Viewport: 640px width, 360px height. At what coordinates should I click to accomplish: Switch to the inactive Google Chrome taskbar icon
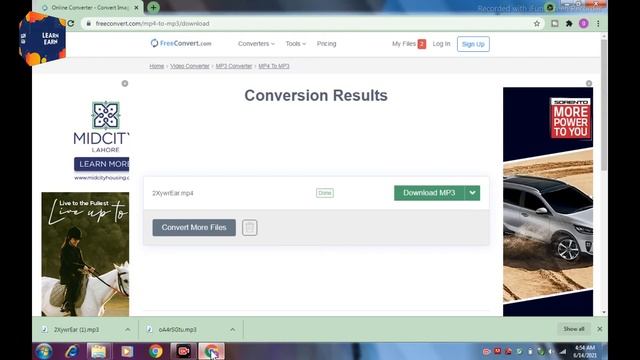[156, 351]
